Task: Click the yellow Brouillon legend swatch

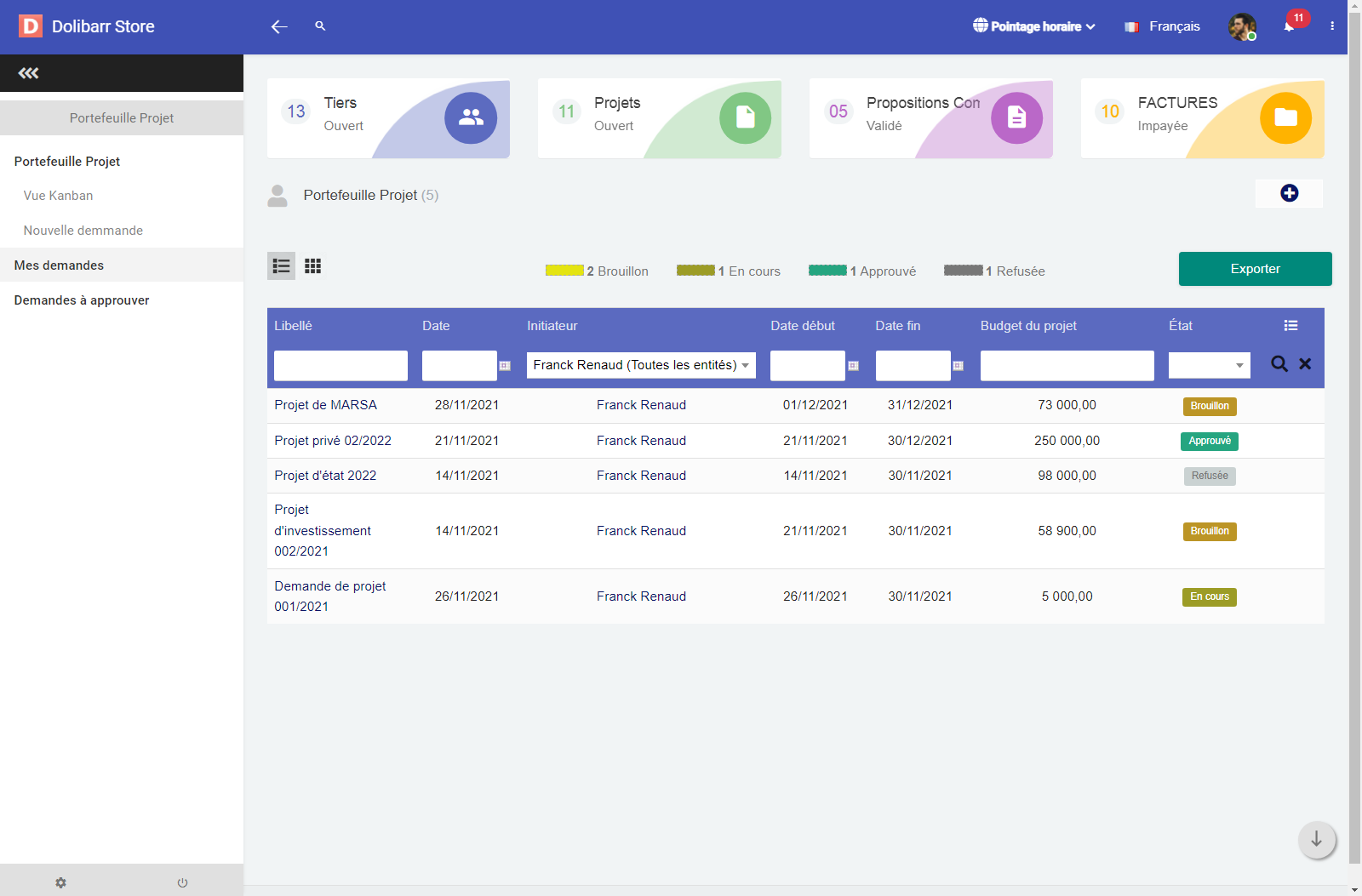Action: 564,271
